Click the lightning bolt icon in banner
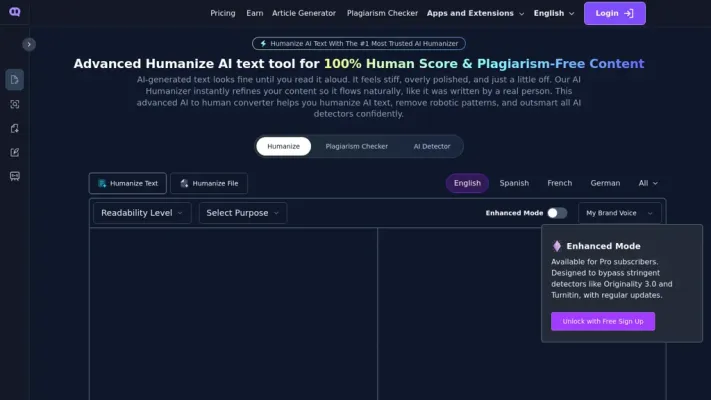 [263, 44]
